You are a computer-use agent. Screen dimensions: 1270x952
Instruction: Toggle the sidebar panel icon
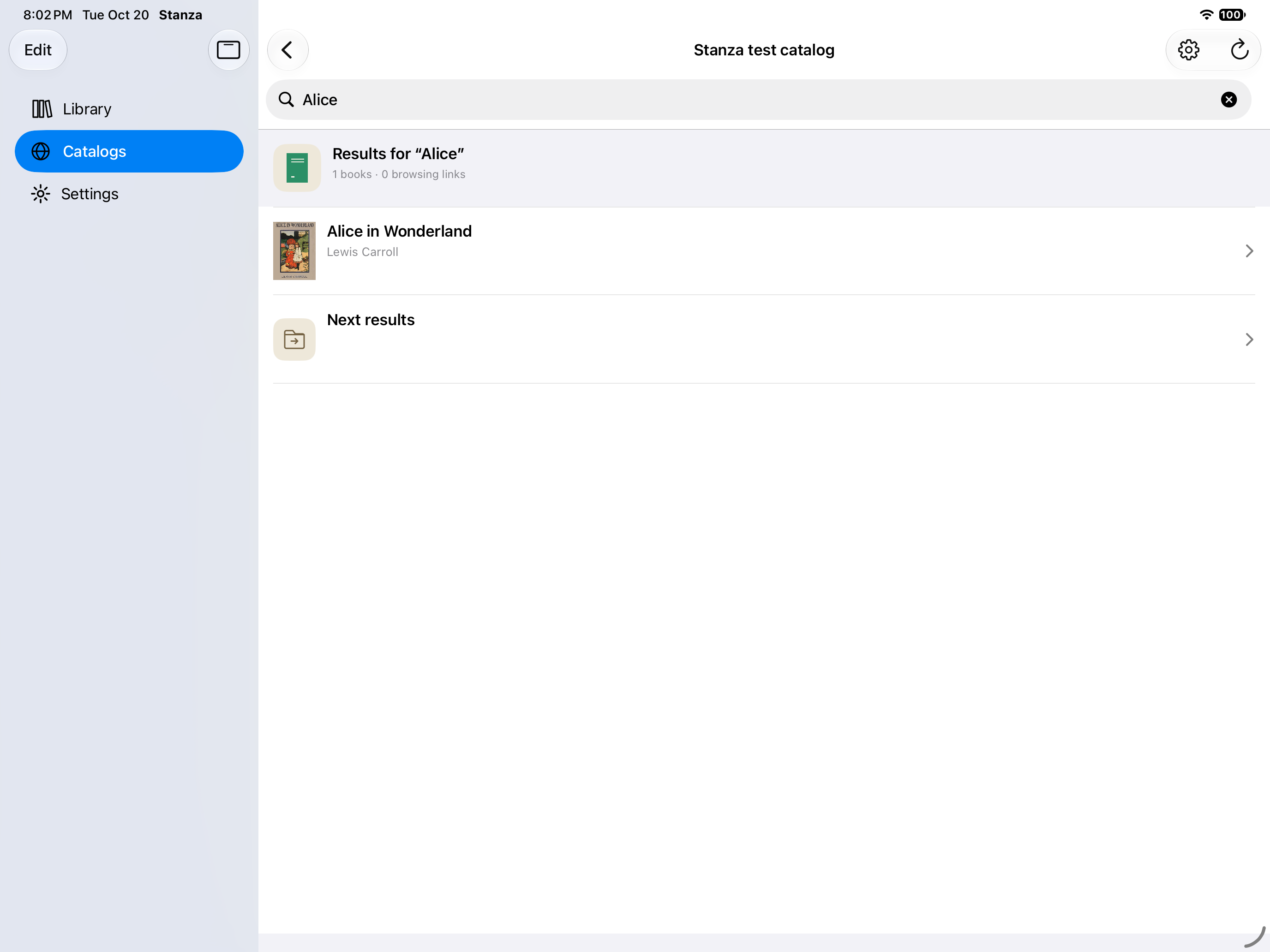(228, 50)
